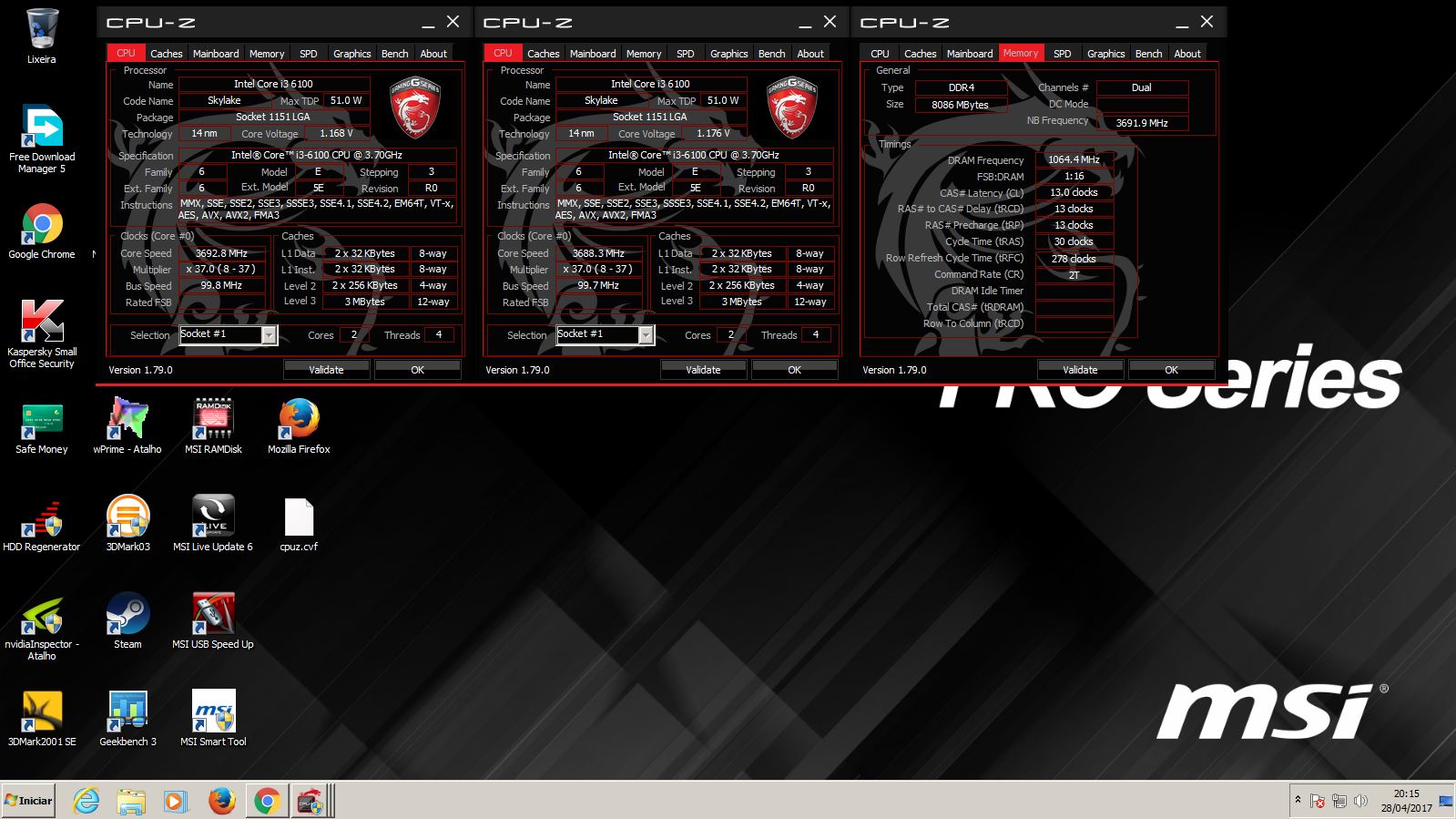Viewport: 1456px width, 819px height.
Task: Click the volume speaker tray icon
Action: tap(1360, 801)
